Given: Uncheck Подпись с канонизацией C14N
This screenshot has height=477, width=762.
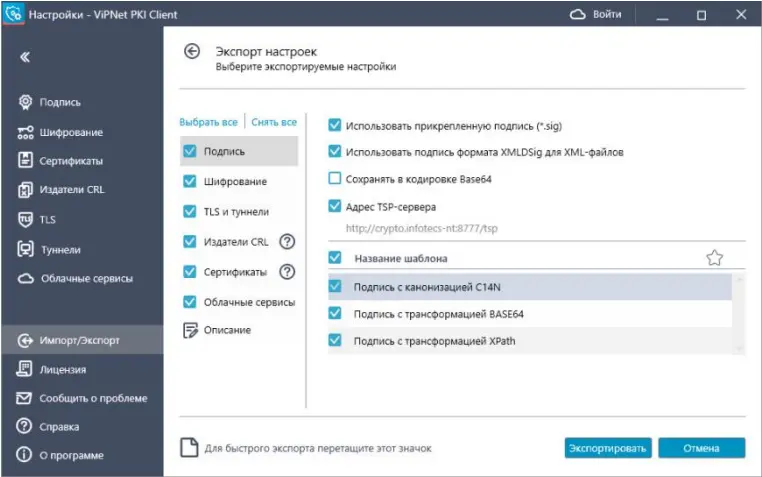Looking at the screenshot, I should pyautogui.click(x=335, y=286).
